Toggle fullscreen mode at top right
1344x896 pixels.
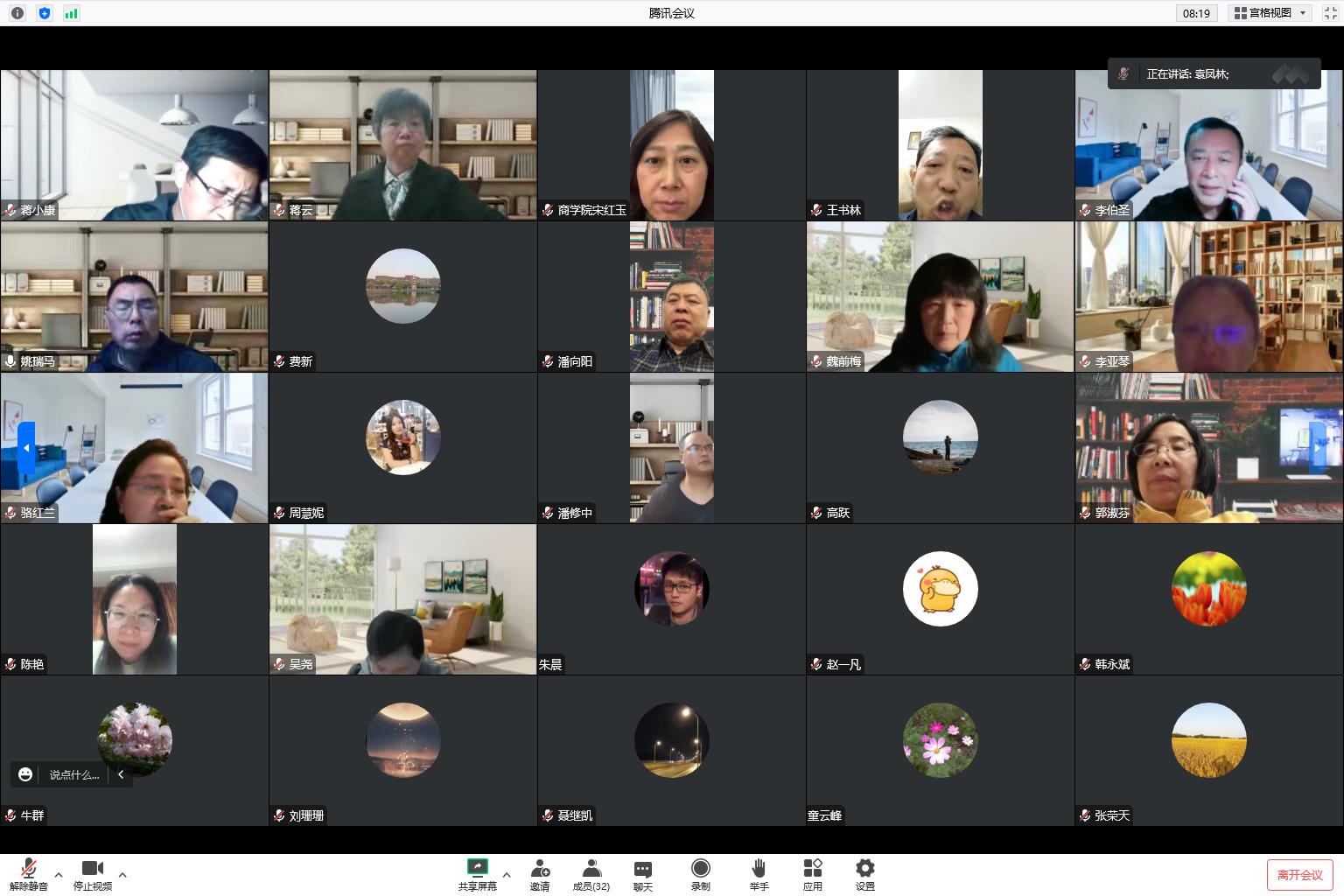point(1330,13)
